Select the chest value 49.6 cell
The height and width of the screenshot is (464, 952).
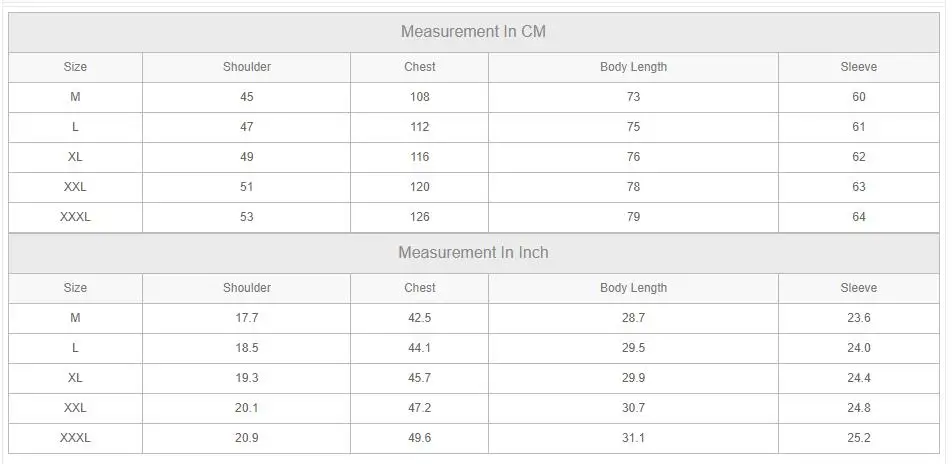[x=420, y=438]
